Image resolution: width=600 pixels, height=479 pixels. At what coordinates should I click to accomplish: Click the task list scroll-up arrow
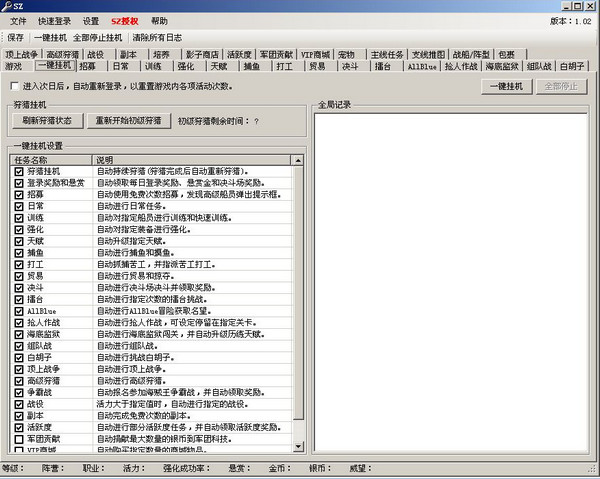[x=298, y=160]
